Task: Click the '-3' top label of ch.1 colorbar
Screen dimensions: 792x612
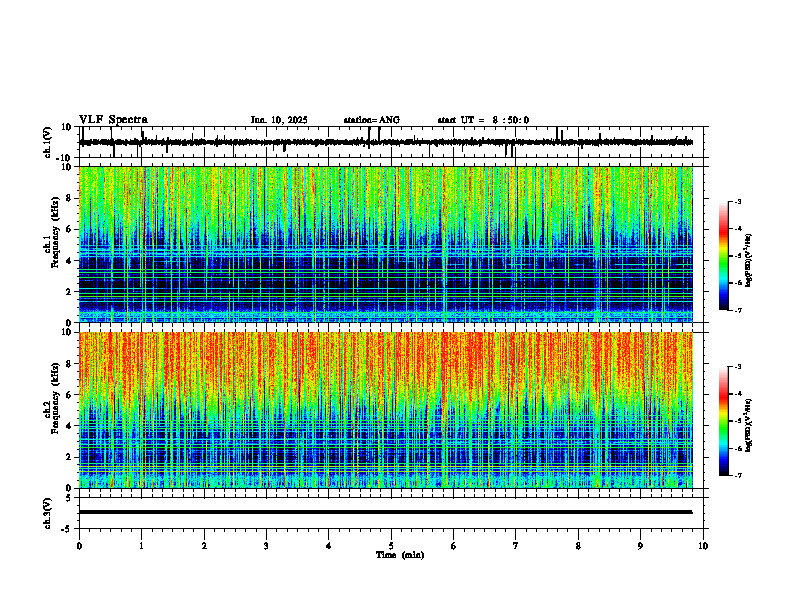Action: (x=737, y=201)
